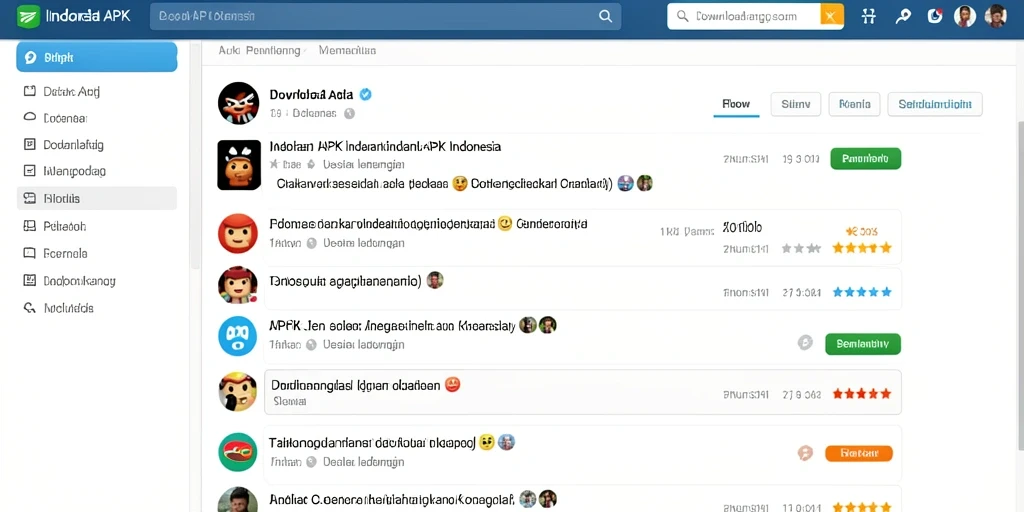Open the Memaritaa tab
The height and width of the screenshot is (512, 1024).
click(x=347, y=50)
